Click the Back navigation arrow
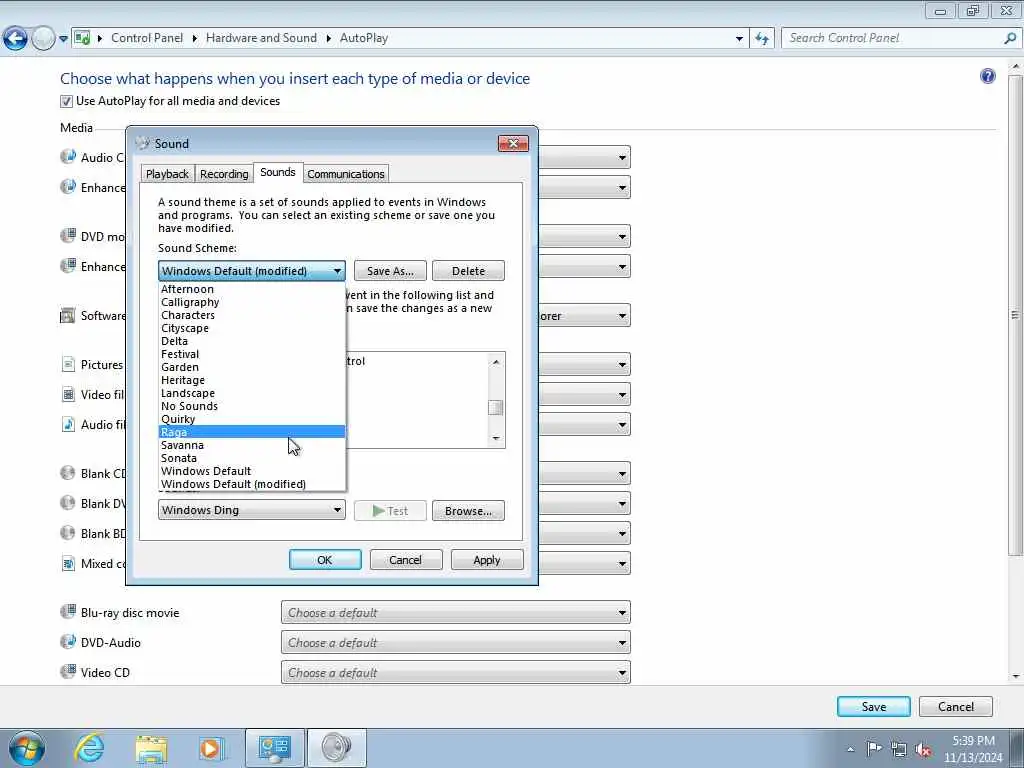Image resolution: width=1024 pixels, height=768 pixels. click(x=16, y=39)
